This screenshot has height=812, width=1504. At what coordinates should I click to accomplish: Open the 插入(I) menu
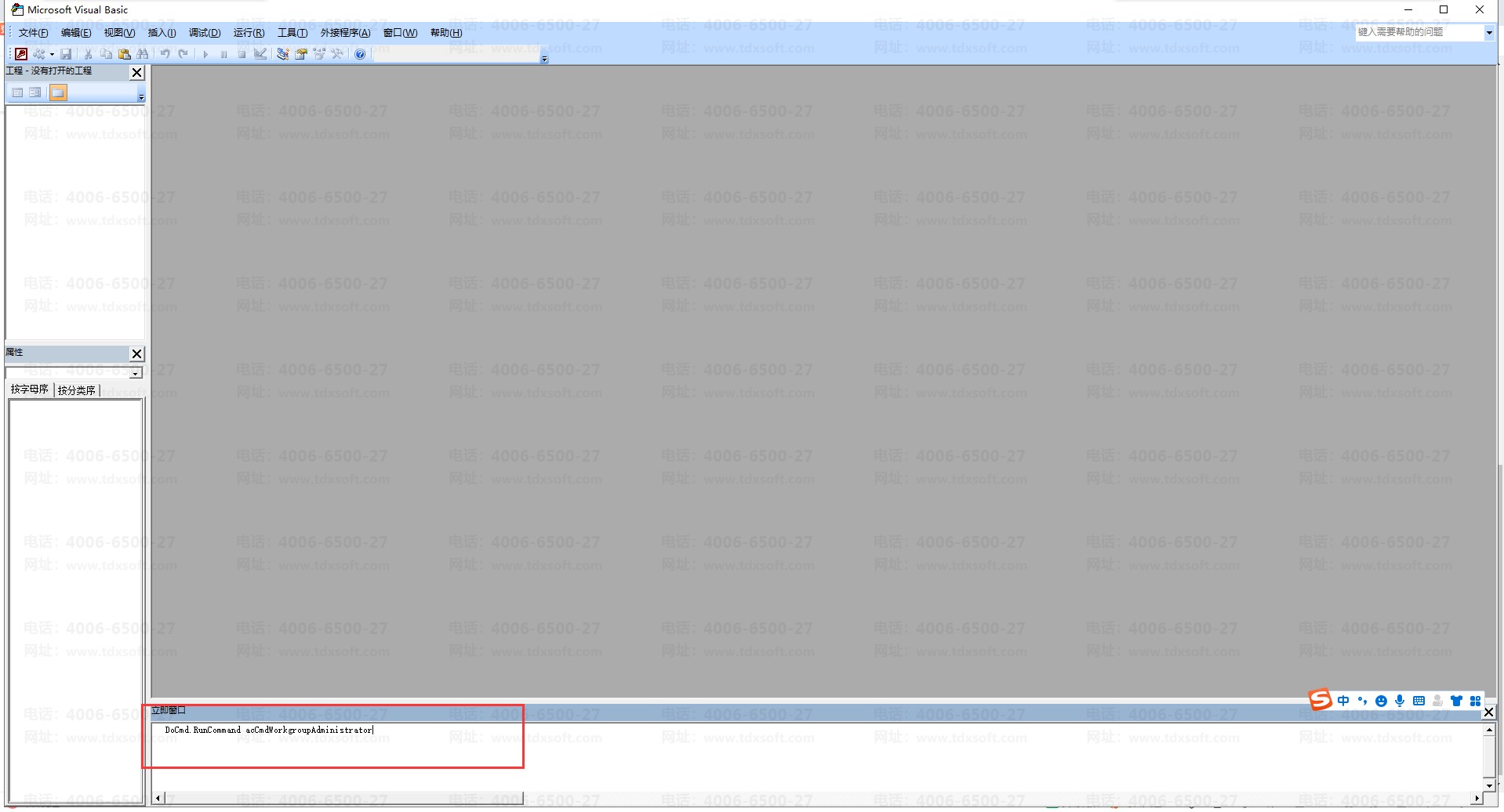click(162, 33)
